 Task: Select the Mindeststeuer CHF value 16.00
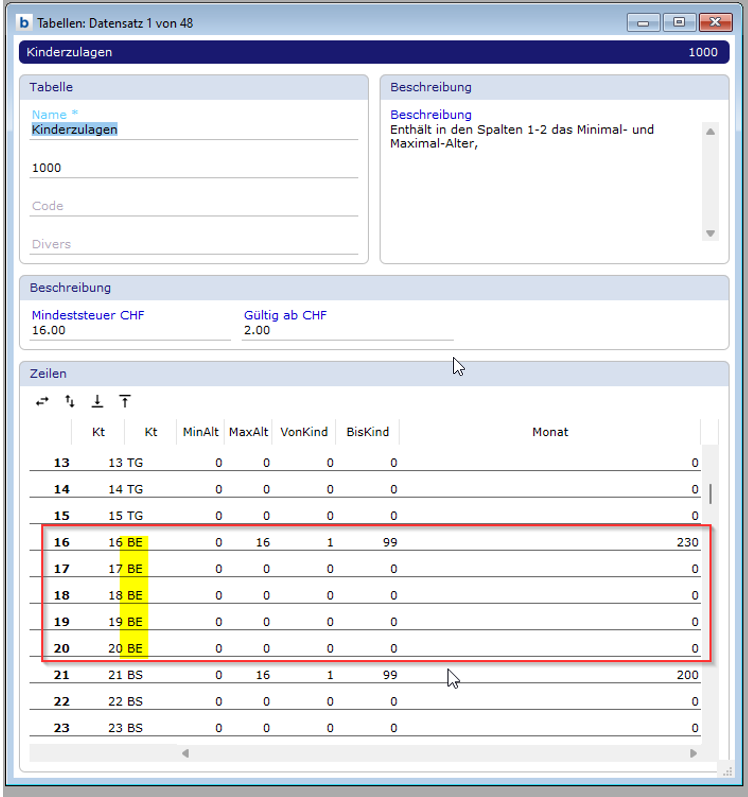(x=130, y=330)
